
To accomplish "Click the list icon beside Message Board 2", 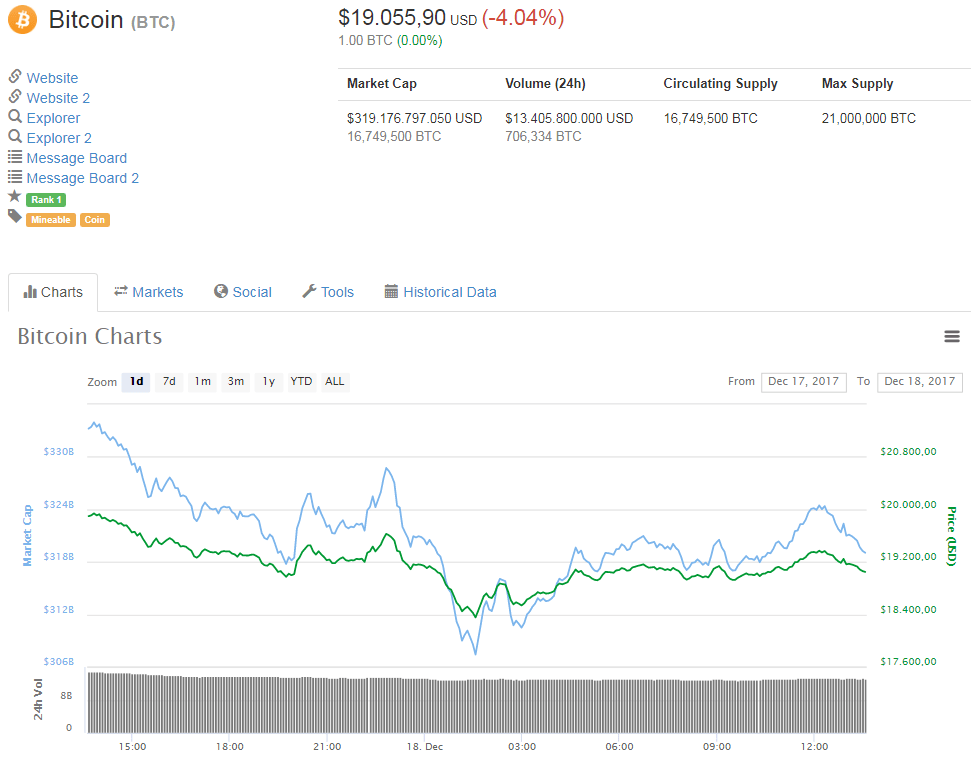I will click(x=15, y=177).
